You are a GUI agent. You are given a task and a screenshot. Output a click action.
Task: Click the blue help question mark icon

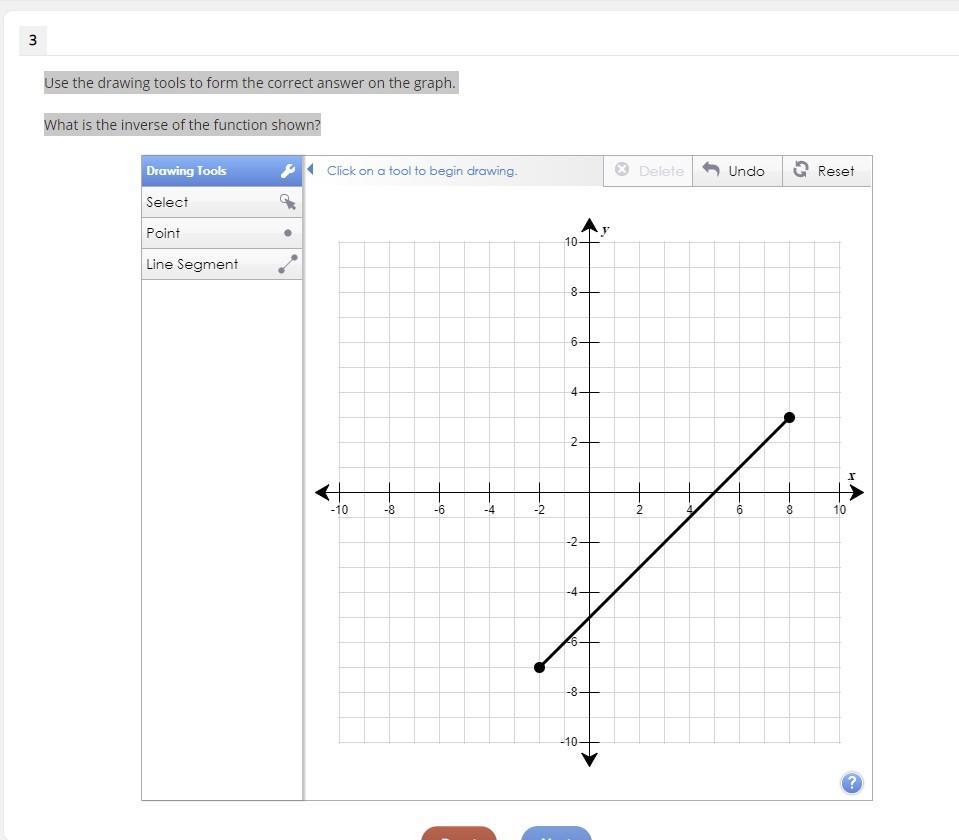tap(851, 783)
